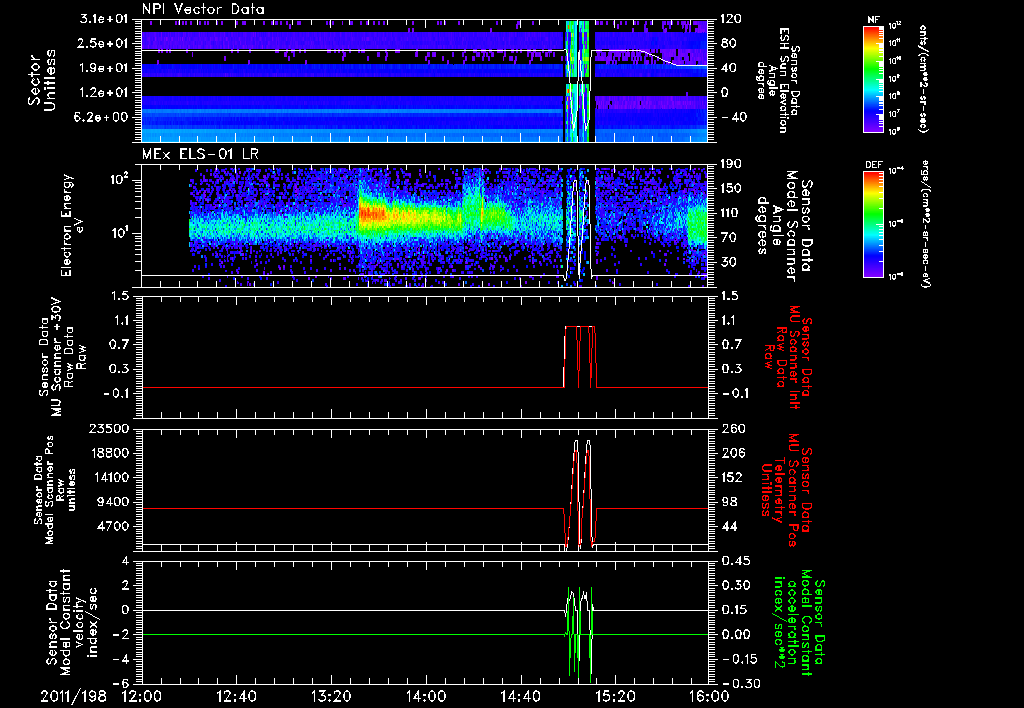Click the MEx ELS-01 LR panel title
This screenshot has width=1024, height=708.
coord(201,154)
